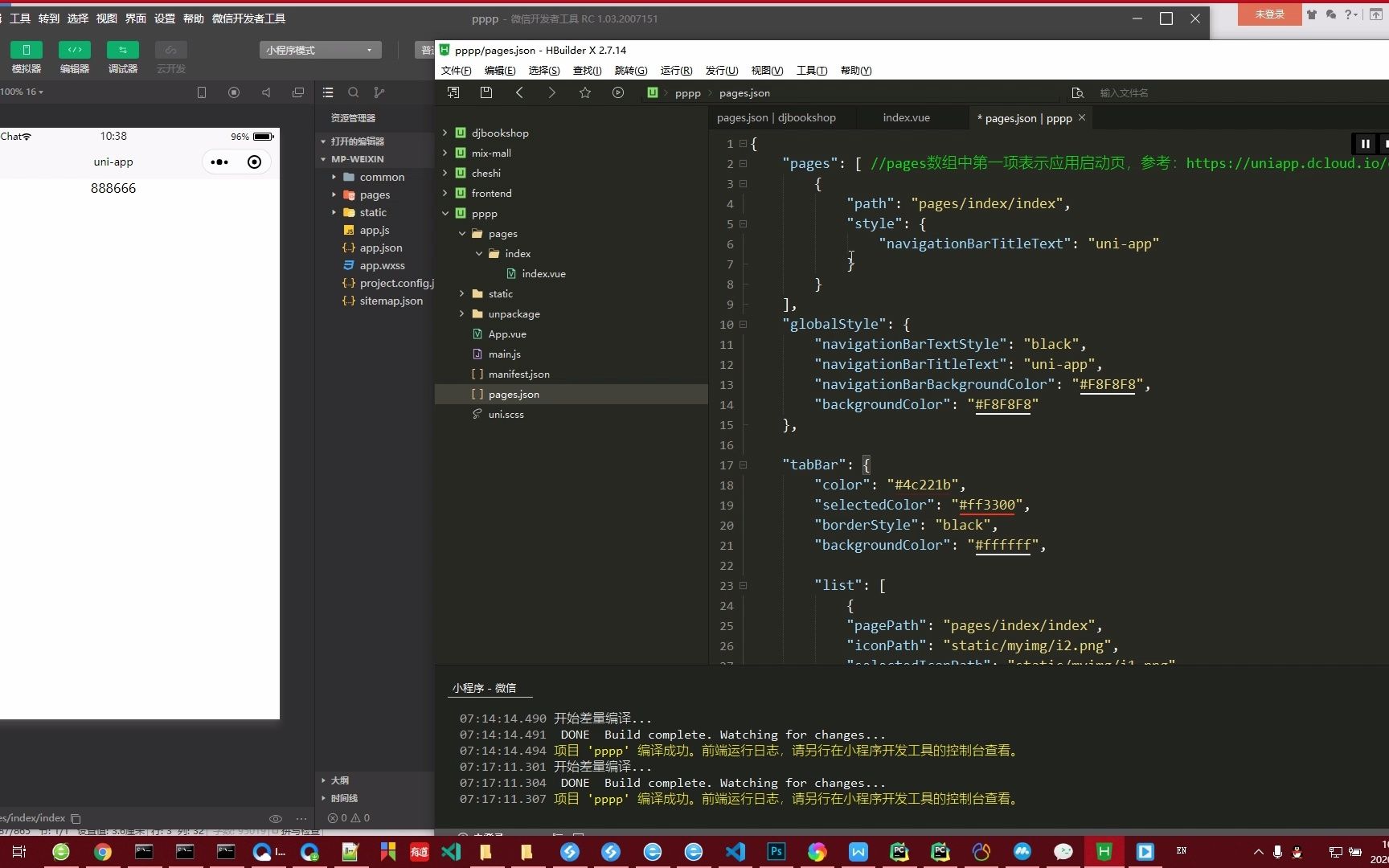Fold code at line 23 list
This screenshot has height=868, width=1389.
point(743,585)
